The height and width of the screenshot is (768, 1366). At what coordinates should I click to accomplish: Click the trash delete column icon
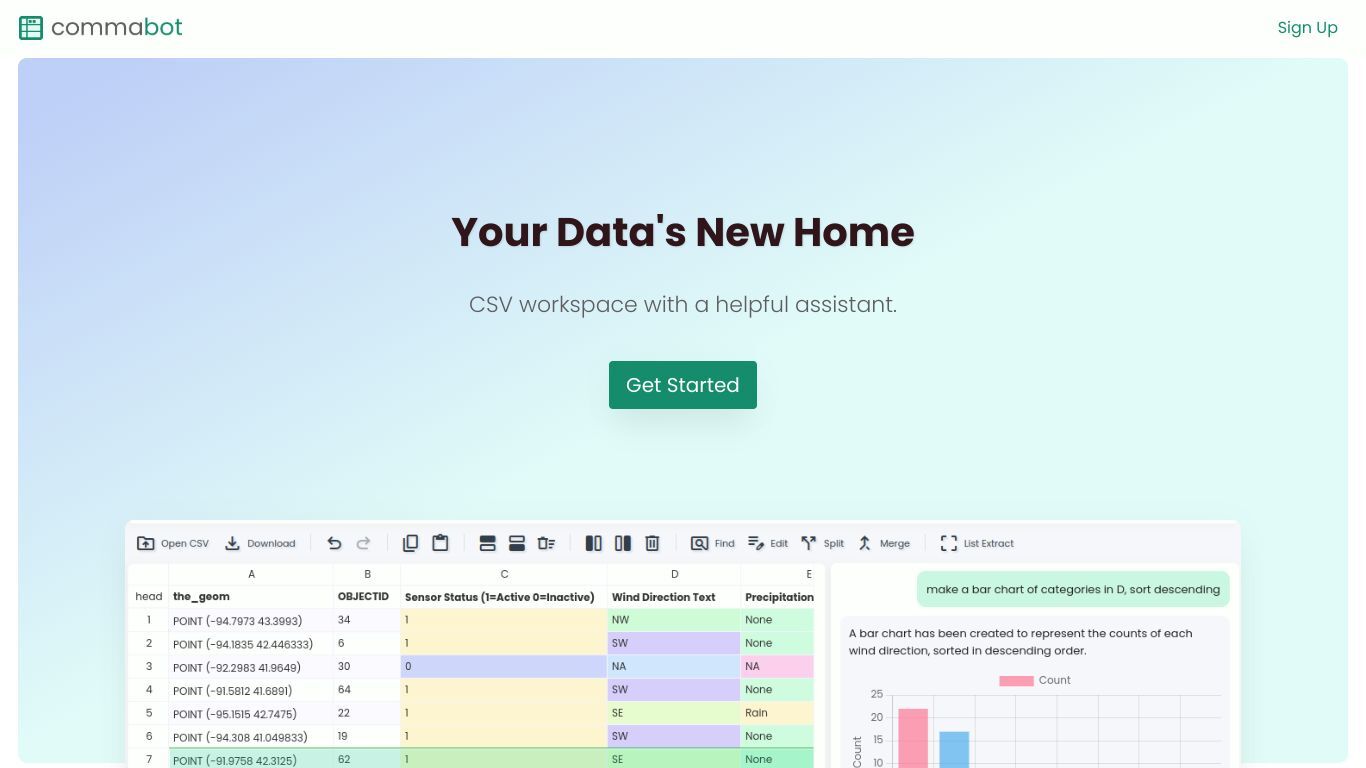pos(652,543)
